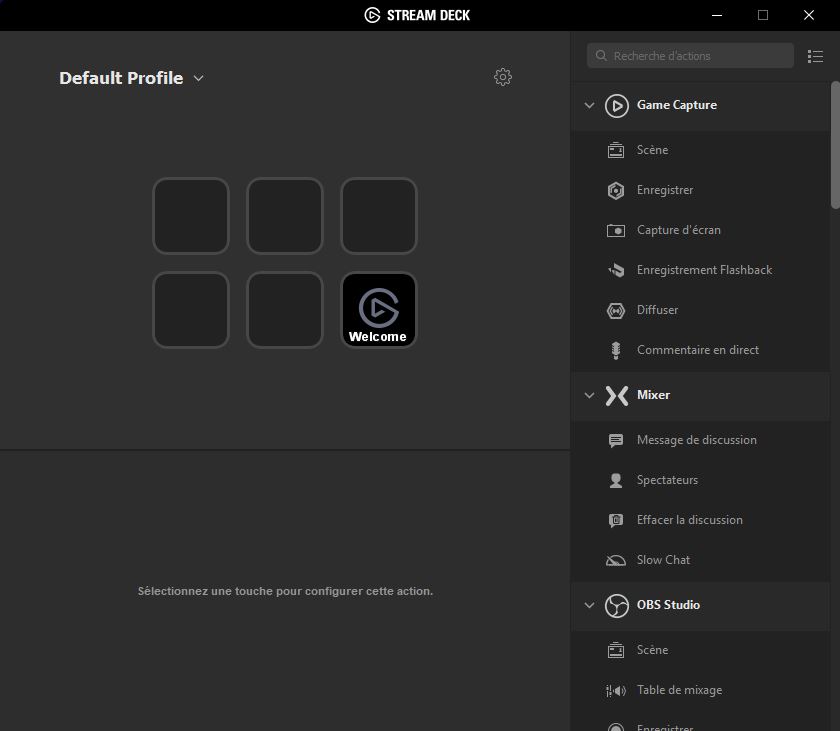Viewport: 840px width, 731px height.
Task: Select the OBS Studio Scène icon
Action: click(616, 650)
